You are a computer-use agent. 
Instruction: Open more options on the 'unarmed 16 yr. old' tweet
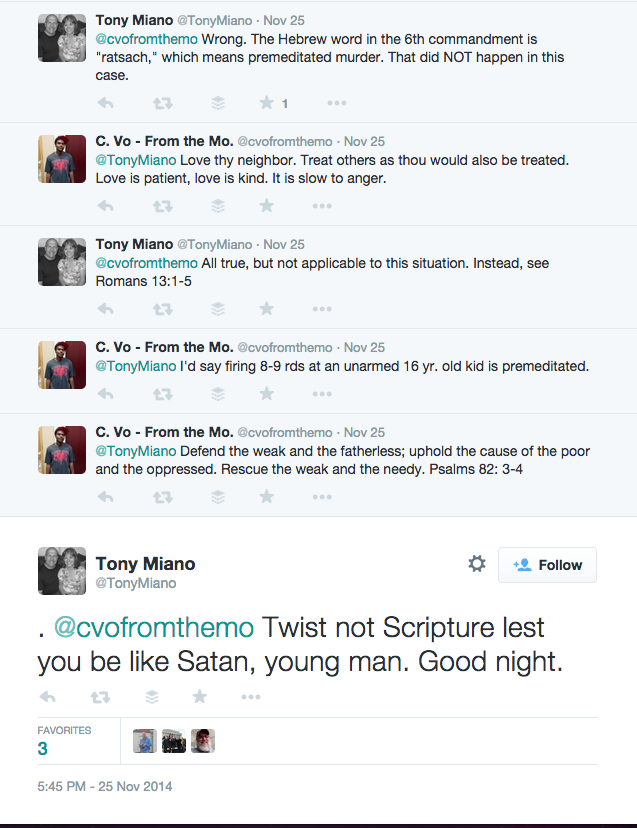pyautogui.click(x=322, y=394)
